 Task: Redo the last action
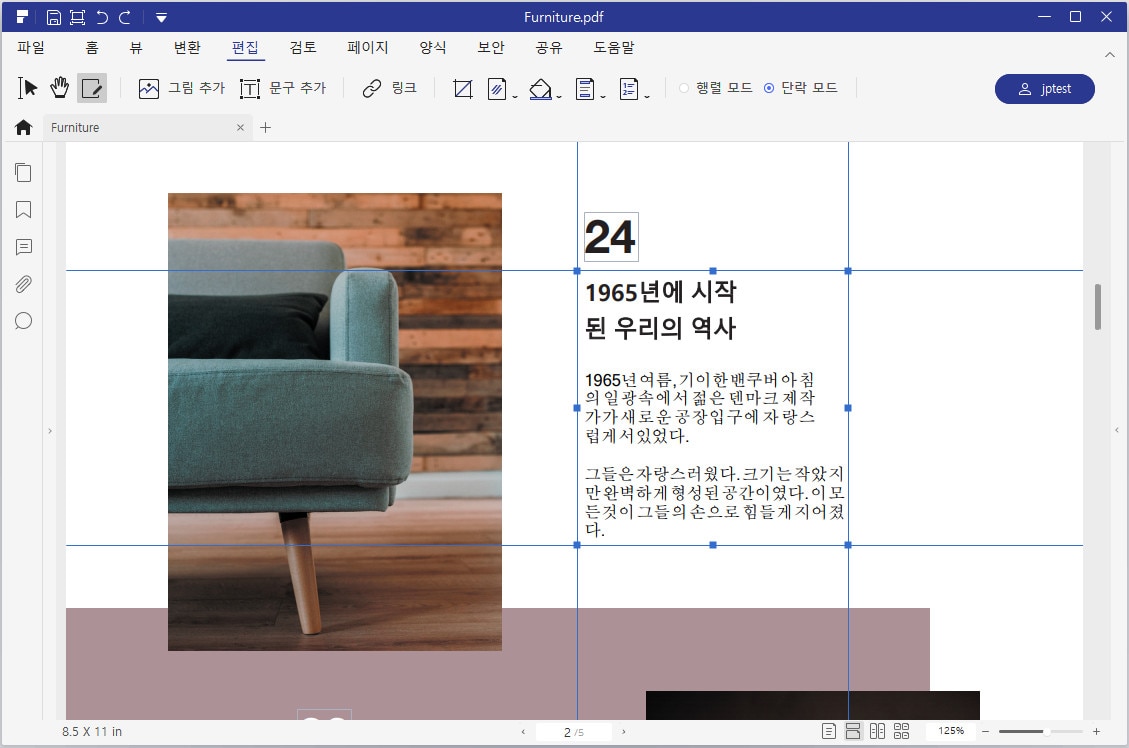click(125, 17)
